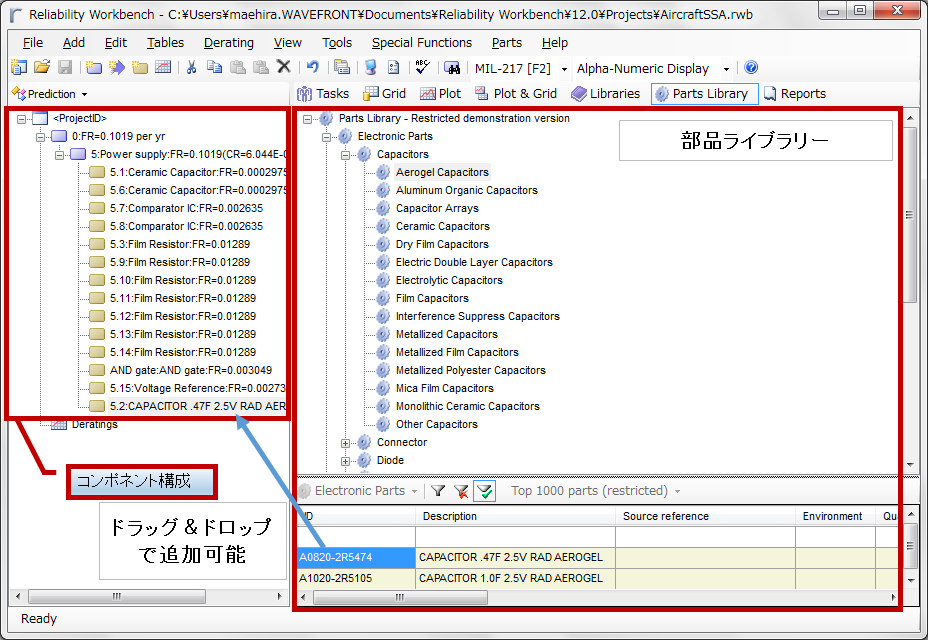
Task: Collapse the <ProjectID> tree node
Action: pos(21,119)
